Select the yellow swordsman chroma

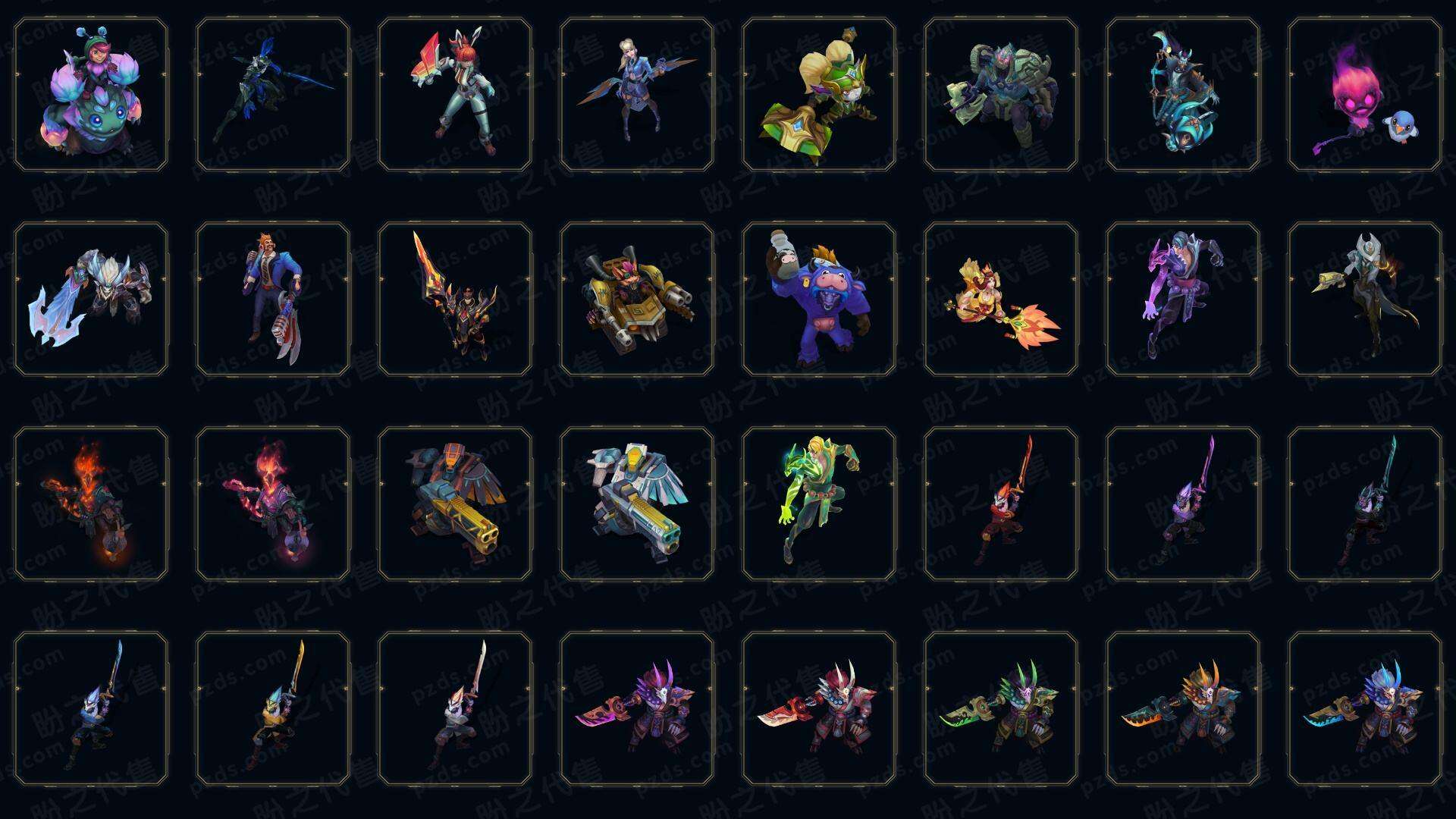click(x=273, y=709)
